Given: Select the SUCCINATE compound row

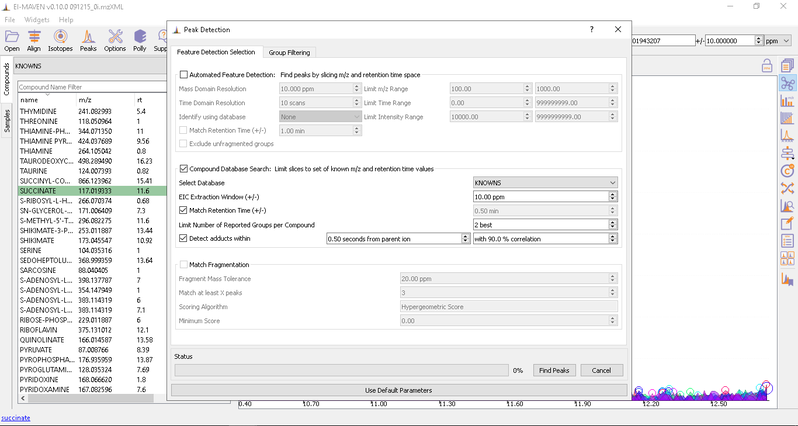Looking at the screenshot, I should tap(92, 191).
